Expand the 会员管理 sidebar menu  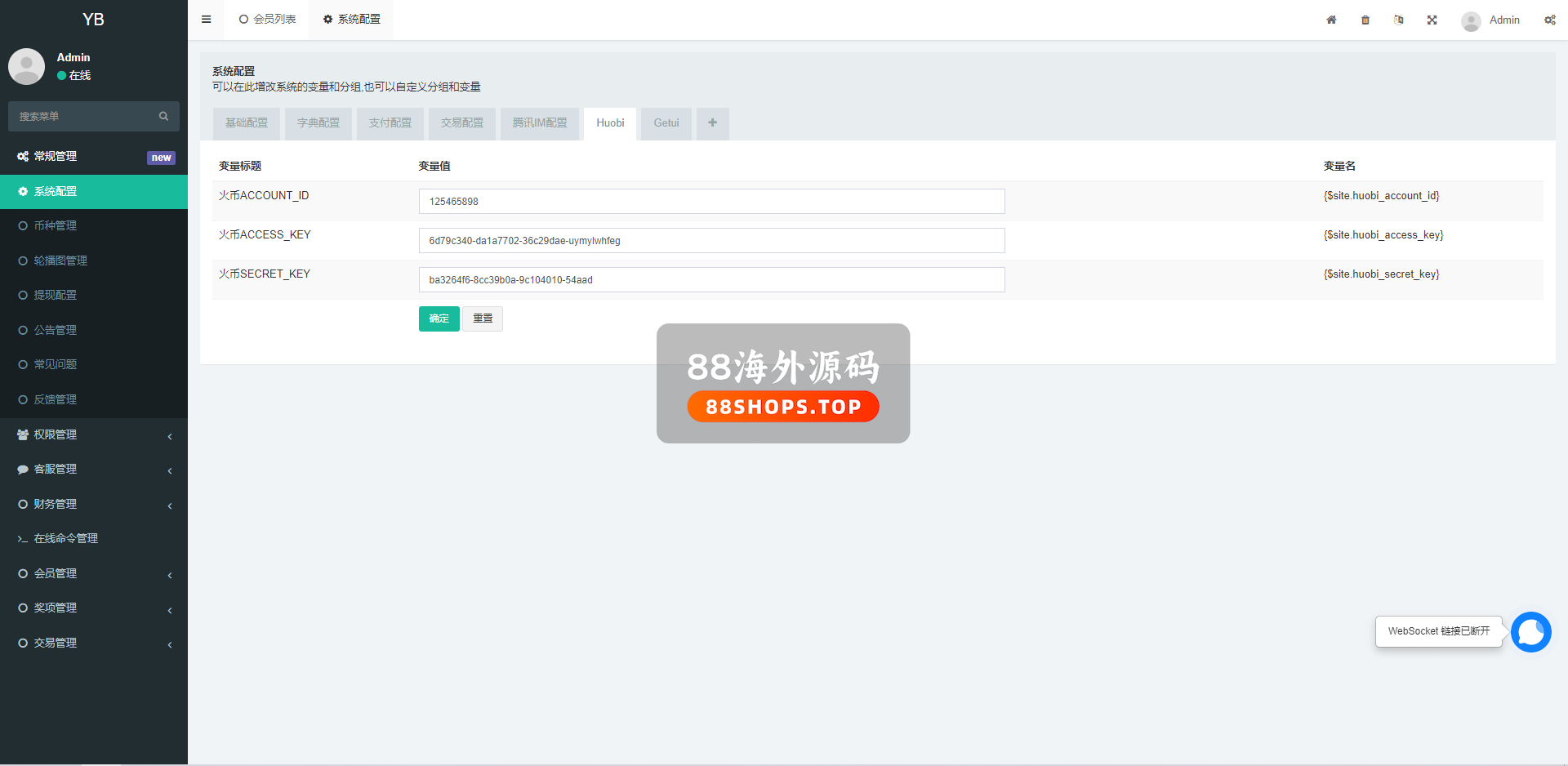(94, 573)
